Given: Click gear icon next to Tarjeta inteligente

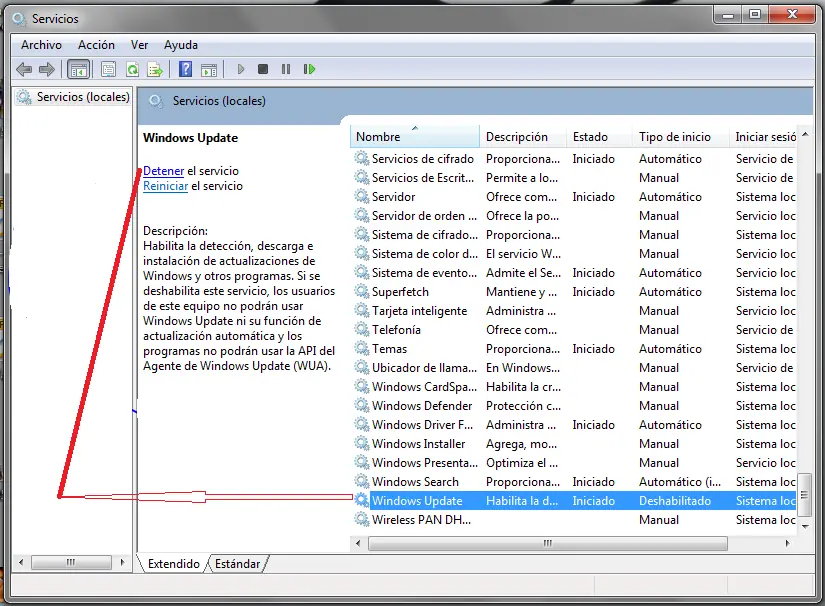Looking at the screenshot, I should (x=361, y=310).
